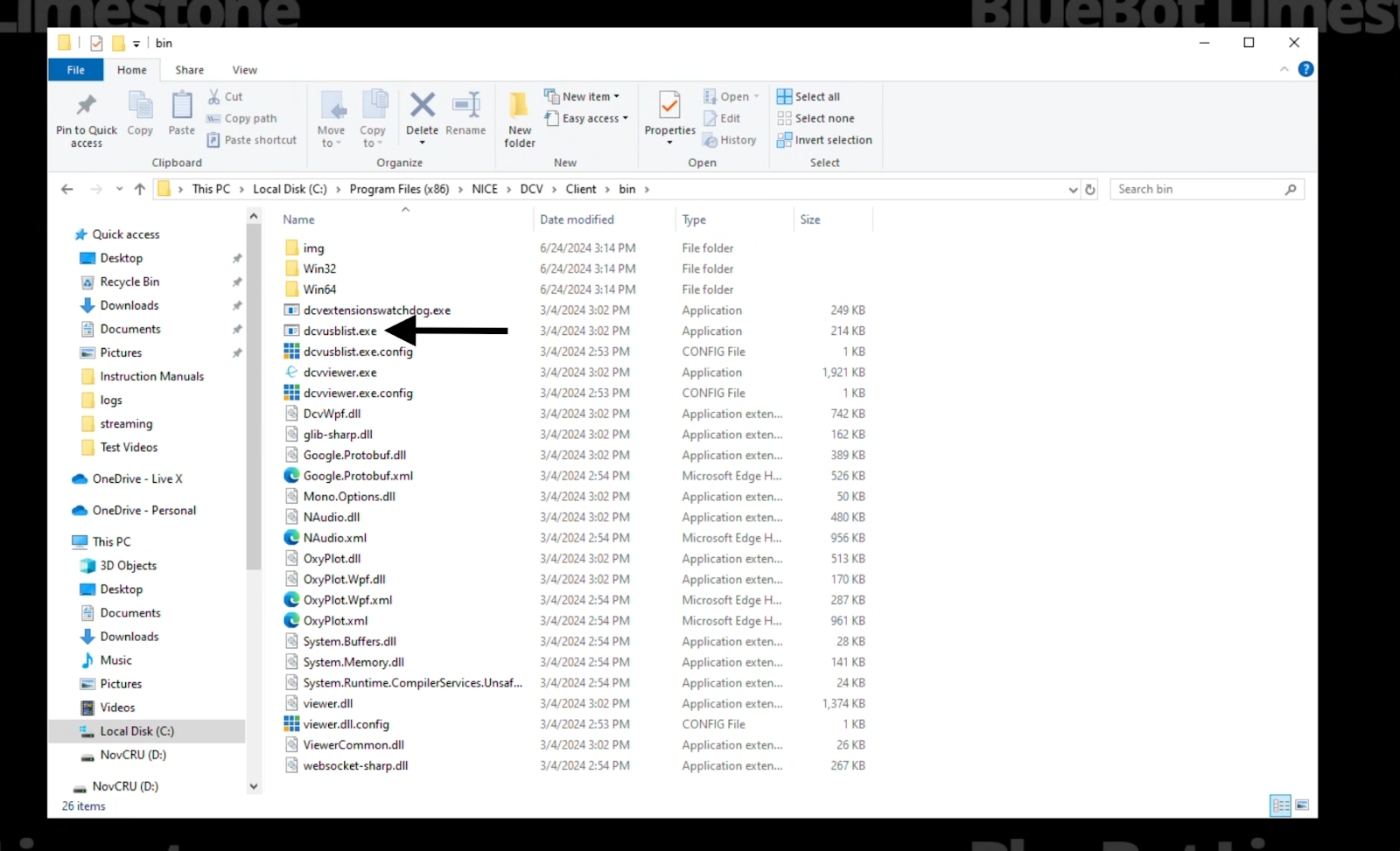This screenshot has width=1400, height=851.
Task: Click the Up one level arrow
Action: [x=140, y=189]
